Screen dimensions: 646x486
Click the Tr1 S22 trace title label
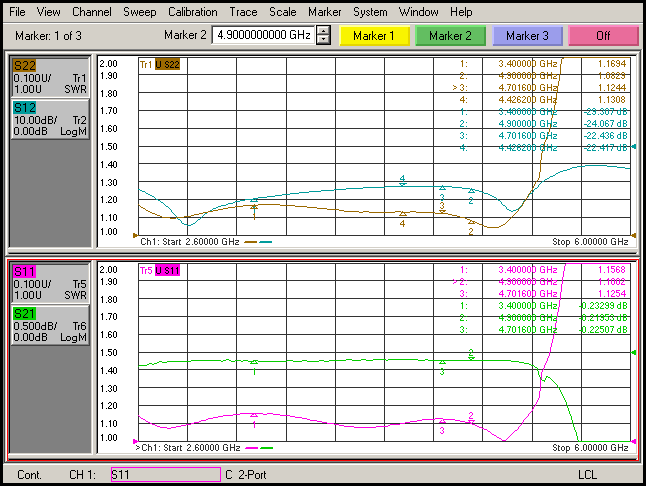pyautogui.click(x=159, y=65)
